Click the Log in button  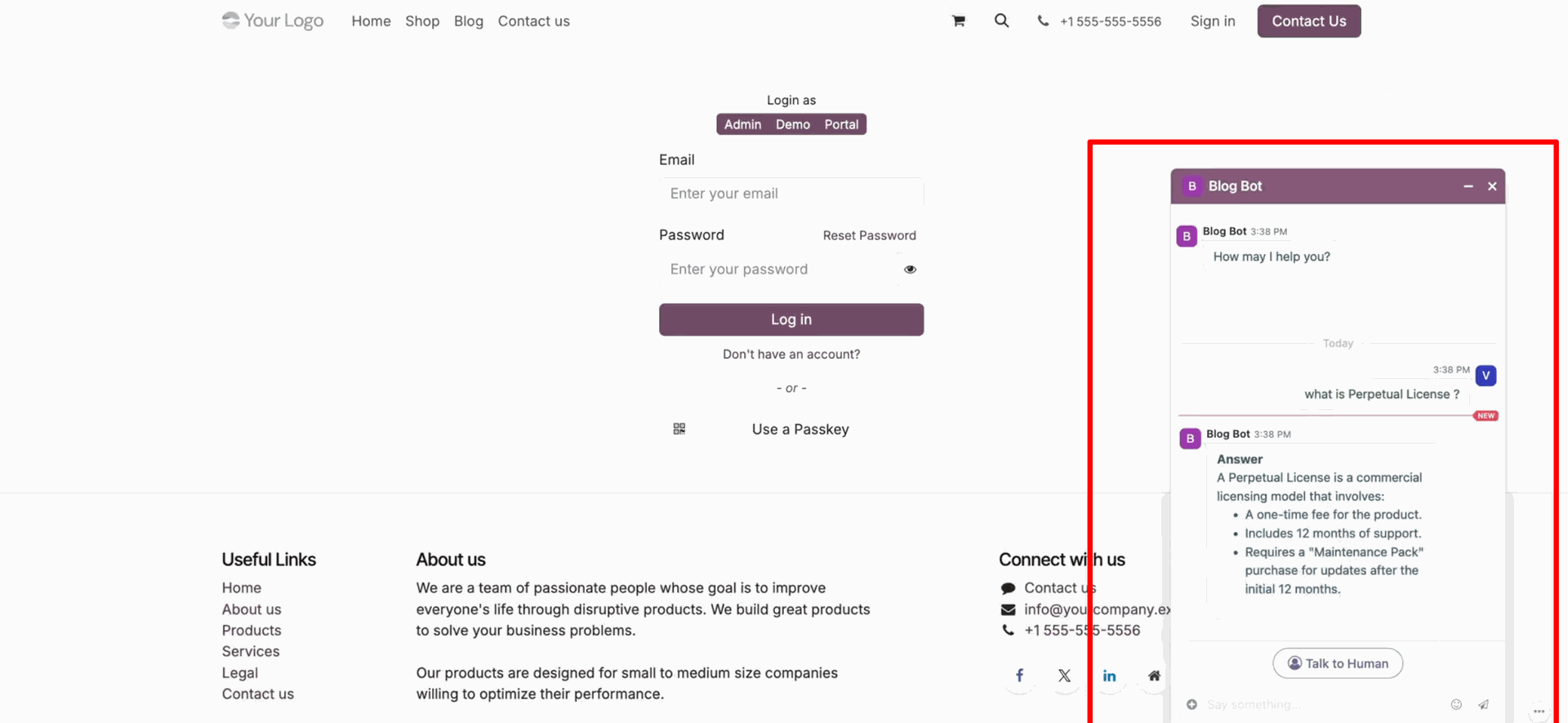(791, 319)
